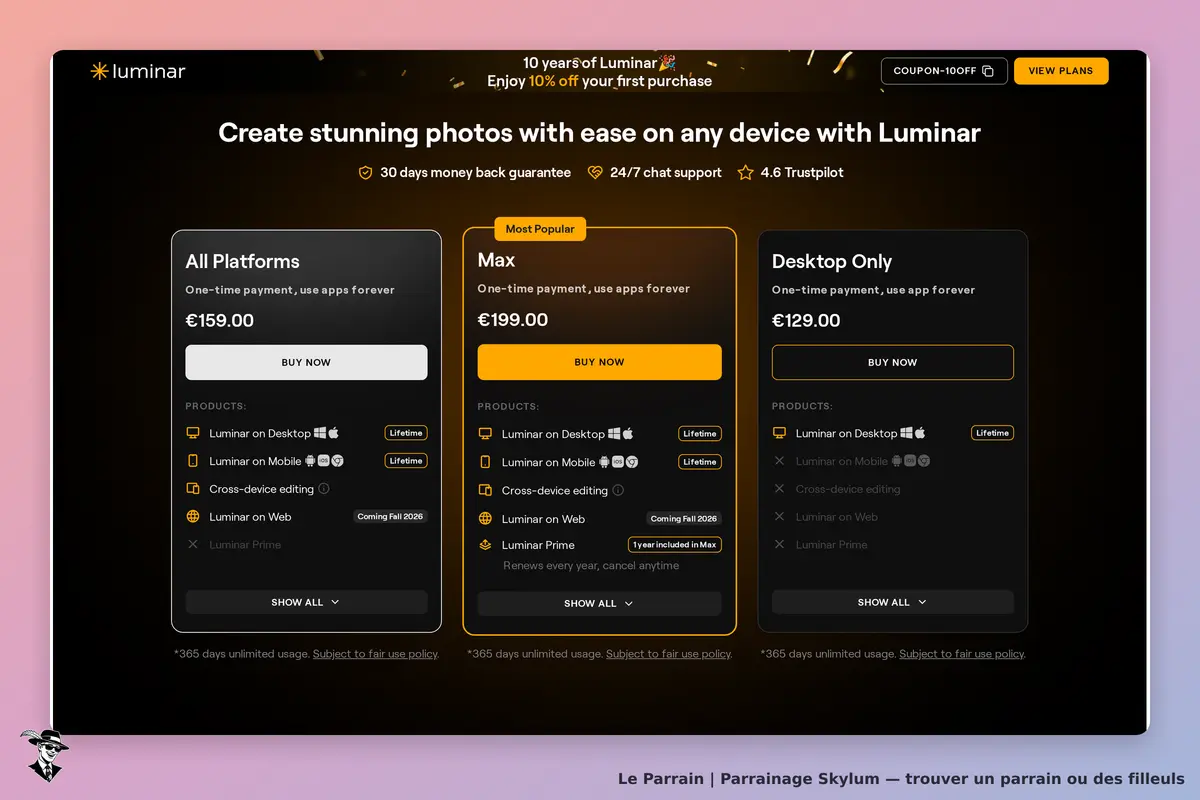
Task: Click Windows logo icon in All Platforms desktop row
Action: coord(320,433)
